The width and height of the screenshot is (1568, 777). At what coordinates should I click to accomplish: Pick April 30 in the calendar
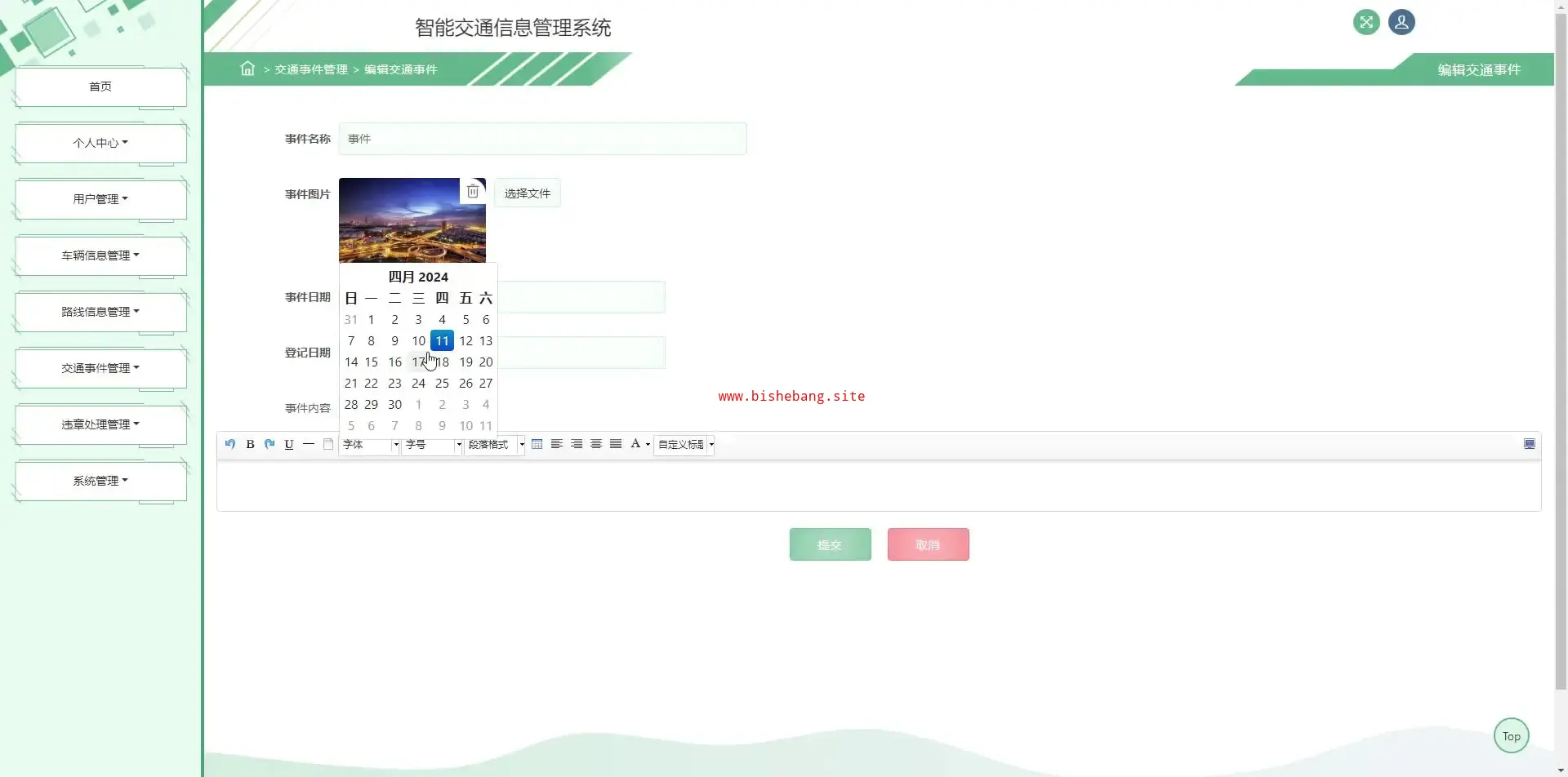394,404
